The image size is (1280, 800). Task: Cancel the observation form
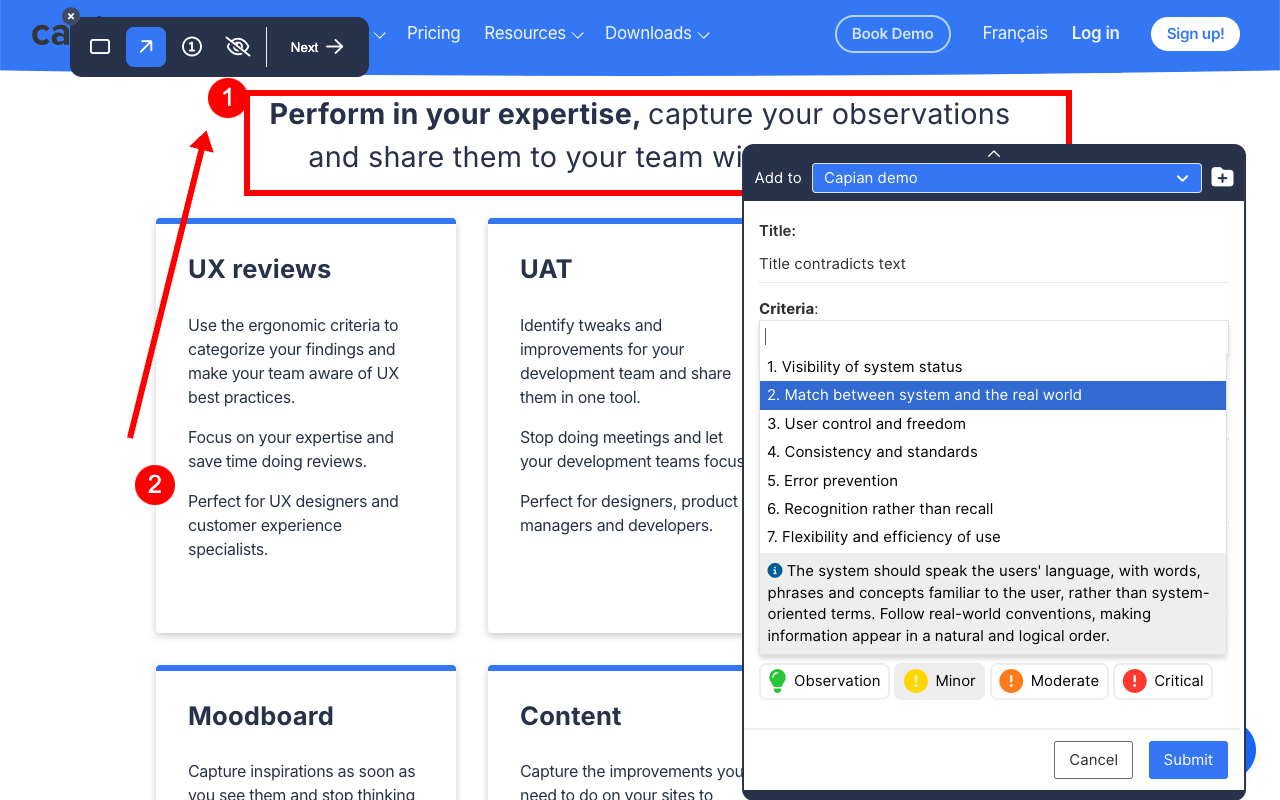pyautogui.click(x=1093, y=760)
